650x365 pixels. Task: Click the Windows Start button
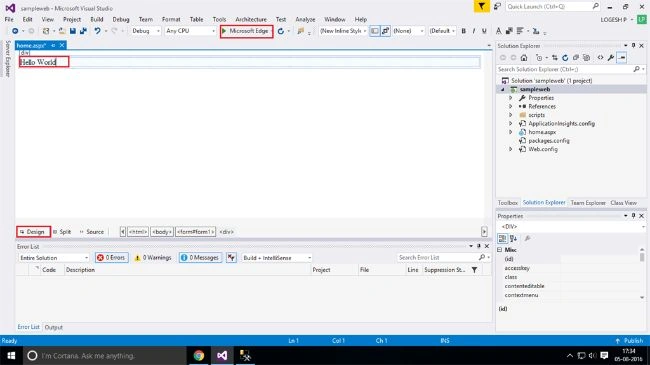[x=11, y=355]
